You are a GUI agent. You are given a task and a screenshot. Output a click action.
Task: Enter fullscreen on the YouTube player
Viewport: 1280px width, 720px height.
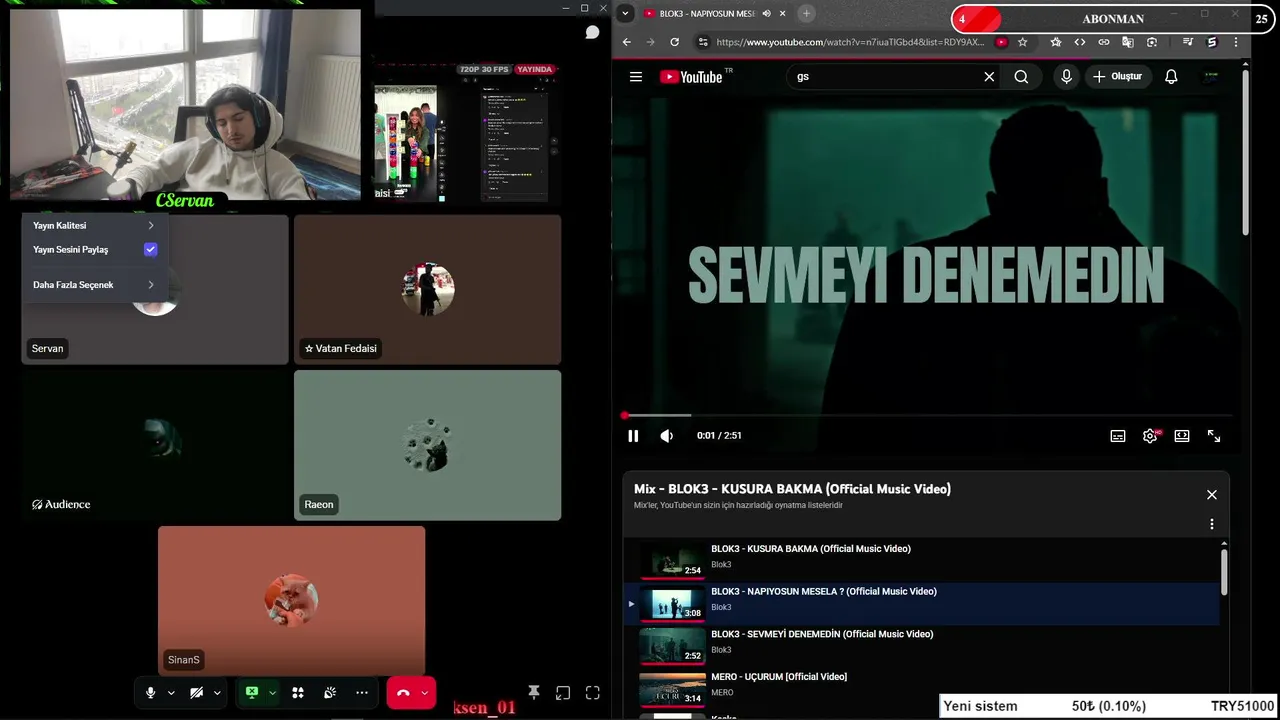click(1214, 436)
